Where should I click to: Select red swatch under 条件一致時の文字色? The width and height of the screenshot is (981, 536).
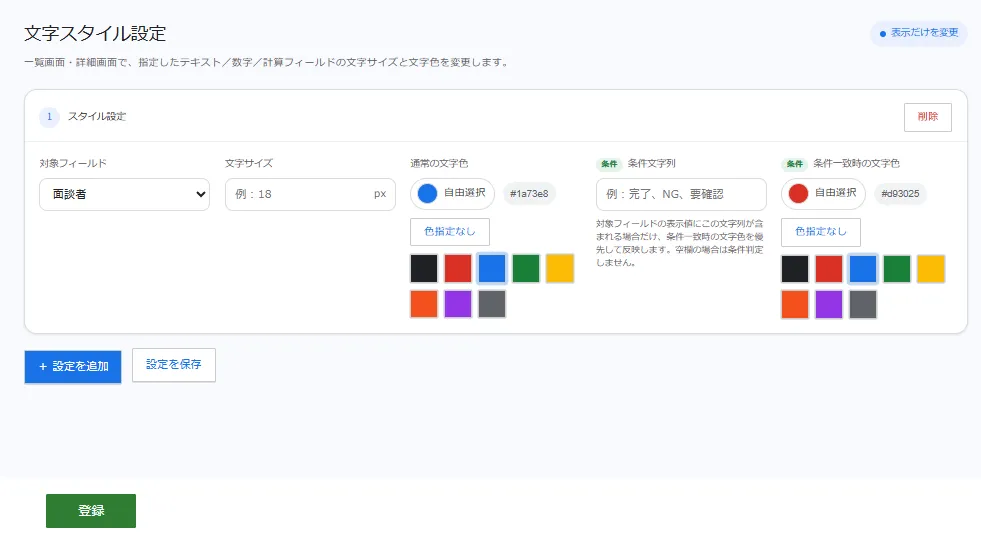829,270
